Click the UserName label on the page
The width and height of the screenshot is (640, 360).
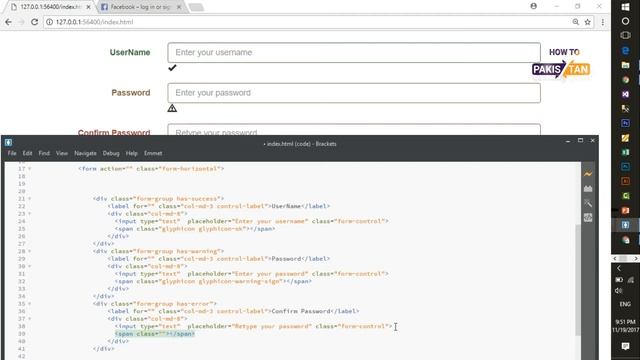tap(130, 52)
